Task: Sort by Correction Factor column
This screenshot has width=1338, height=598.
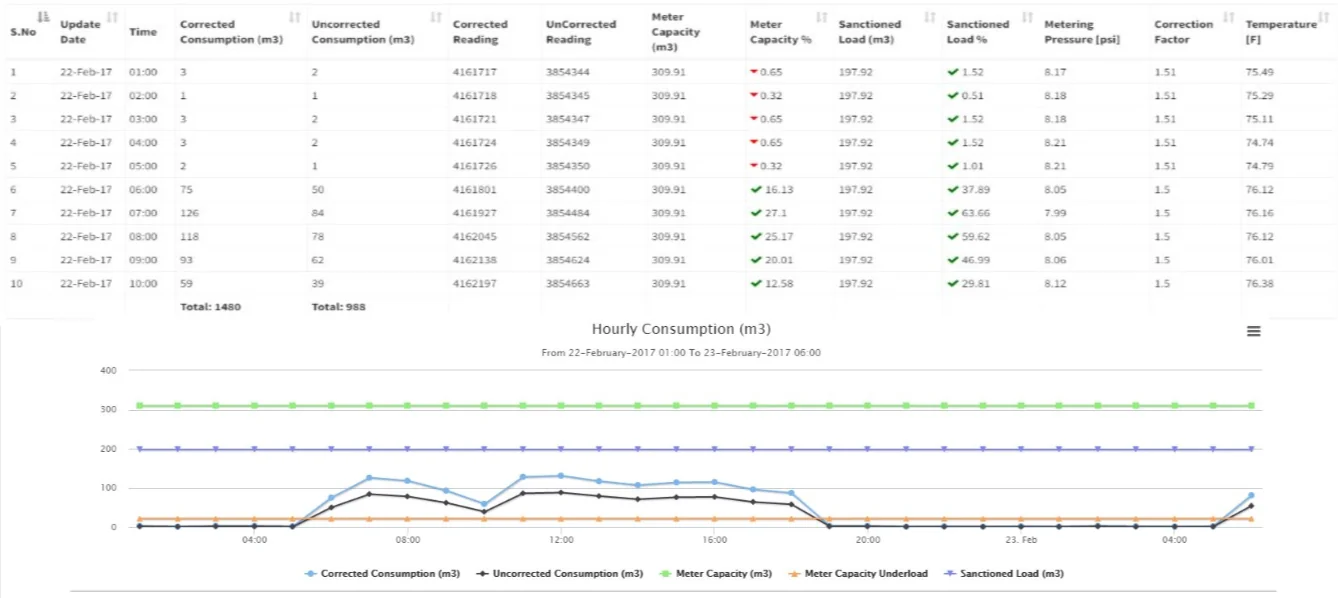Action: pyautogui.click(x=1231, y=18)
